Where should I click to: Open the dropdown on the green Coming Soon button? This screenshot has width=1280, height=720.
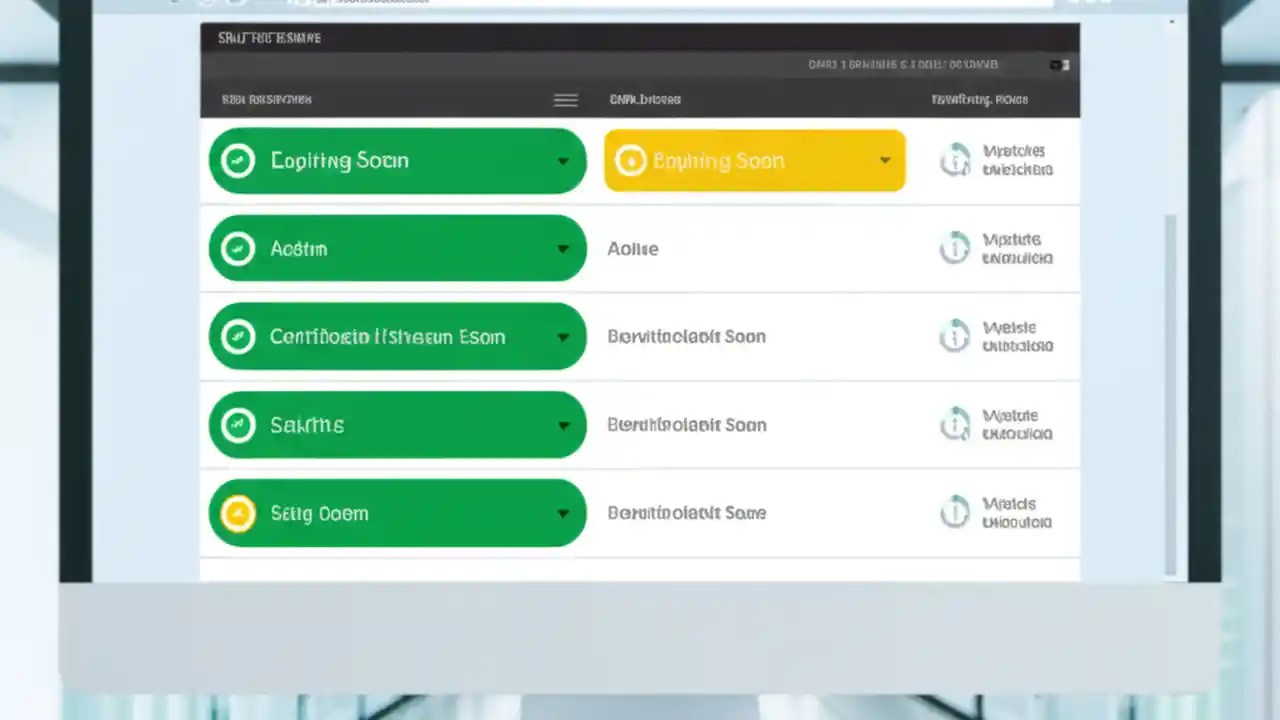tap(562, 160)
